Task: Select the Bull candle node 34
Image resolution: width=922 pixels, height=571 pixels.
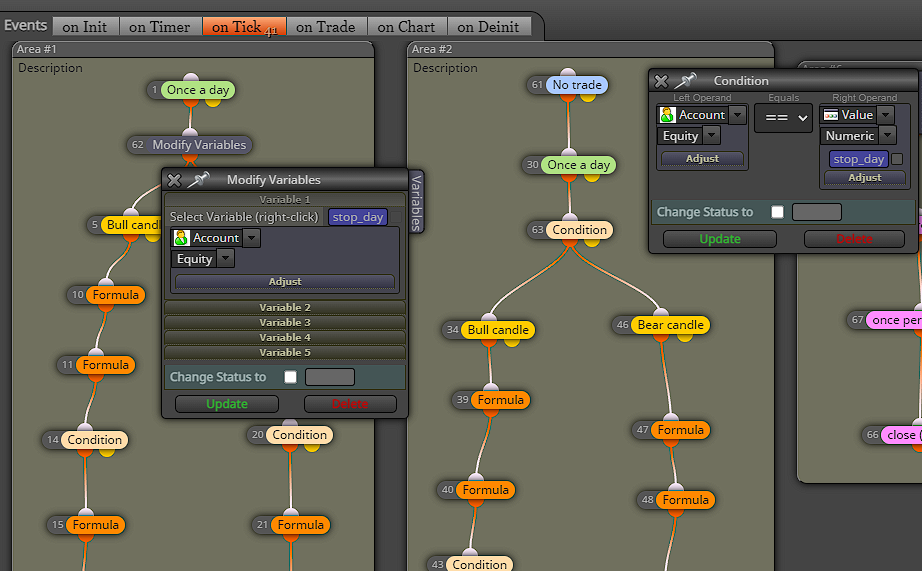Action: click(497, 330)
